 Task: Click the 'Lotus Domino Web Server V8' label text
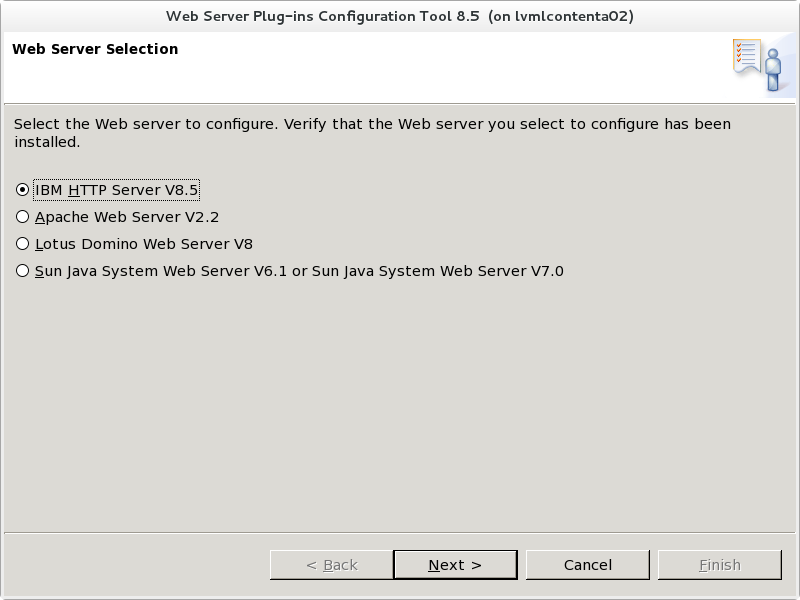click(x=144, y=244)
